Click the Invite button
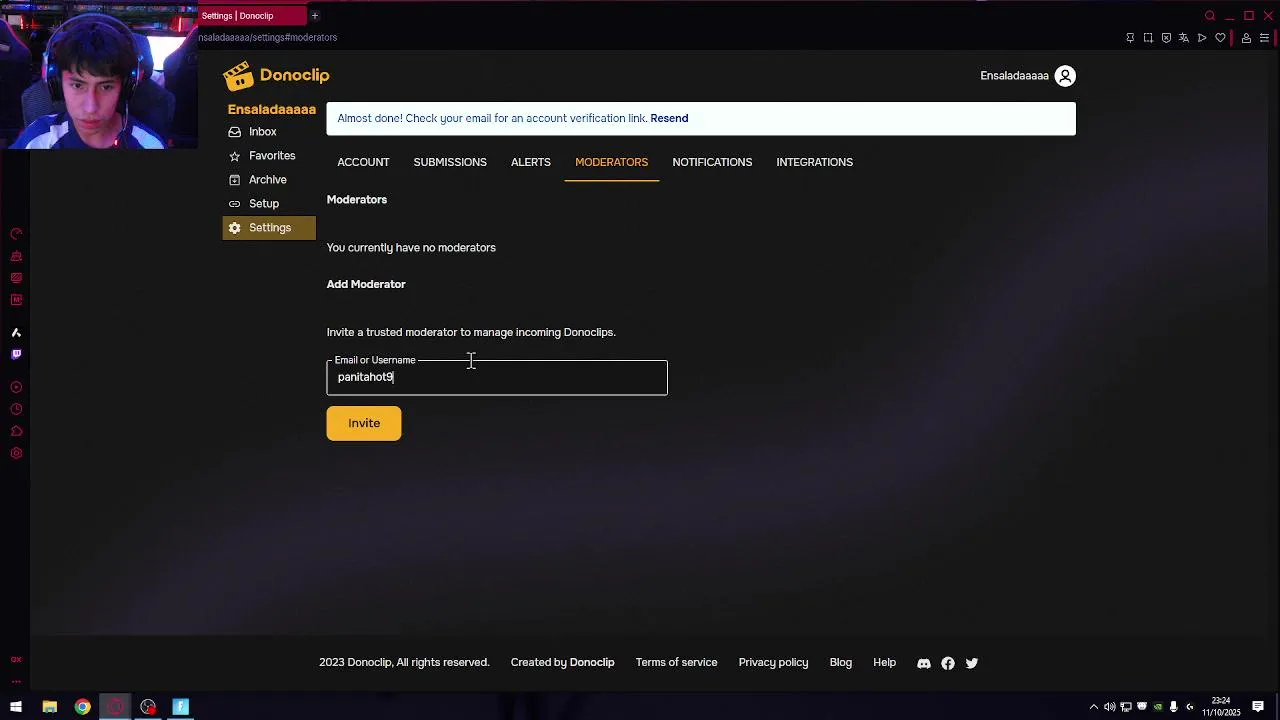Viewport: 1280px width, 720px height. [x=364, y=423]
